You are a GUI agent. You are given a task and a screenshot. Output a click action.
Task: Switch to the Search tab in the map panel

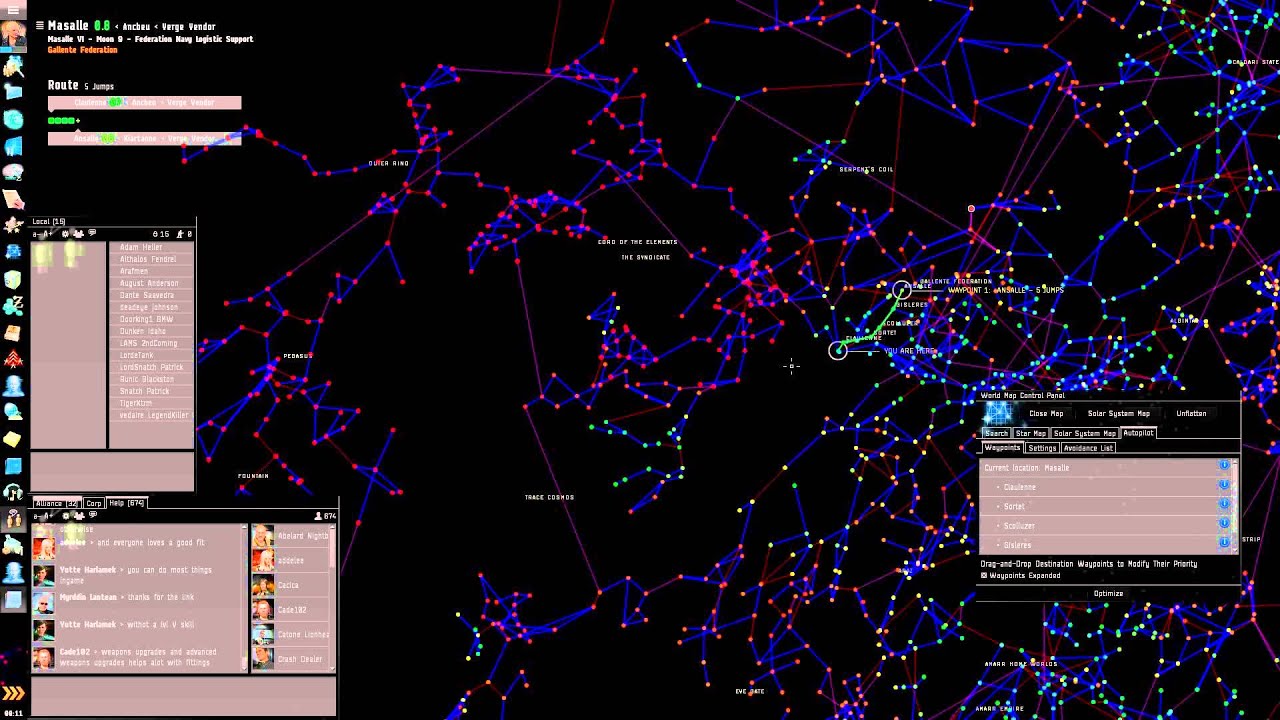[997, 433]
